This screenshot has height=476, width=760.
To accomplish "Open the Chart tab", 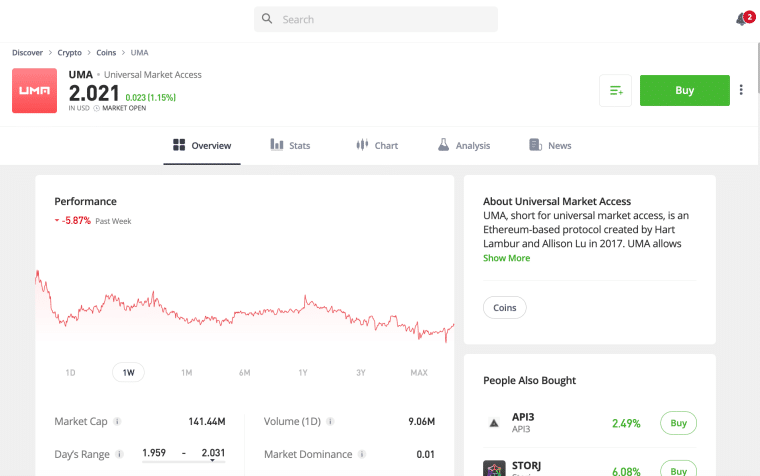I will (377, 145).
